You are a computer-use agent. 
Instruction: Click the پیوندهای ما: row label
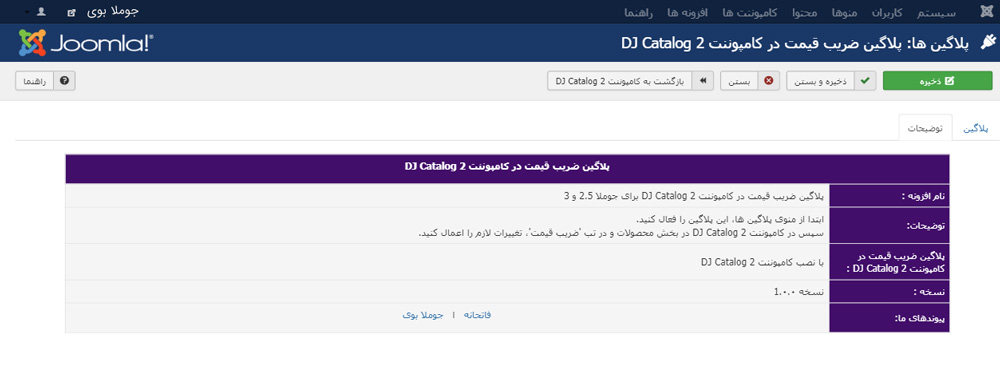point(889,318)
